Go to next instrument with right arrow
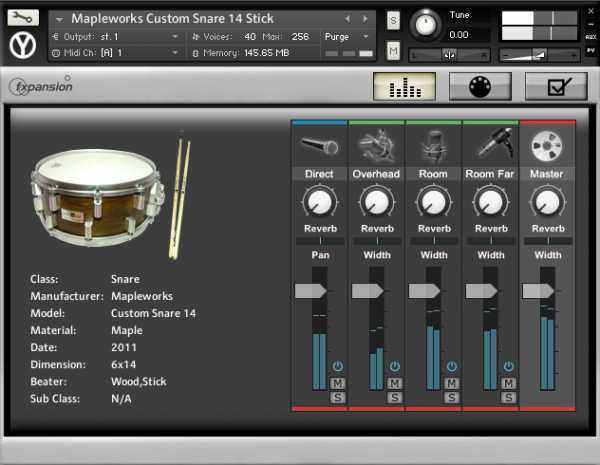The width and height of the screenshot is (600, 465). tap(365, 18)
